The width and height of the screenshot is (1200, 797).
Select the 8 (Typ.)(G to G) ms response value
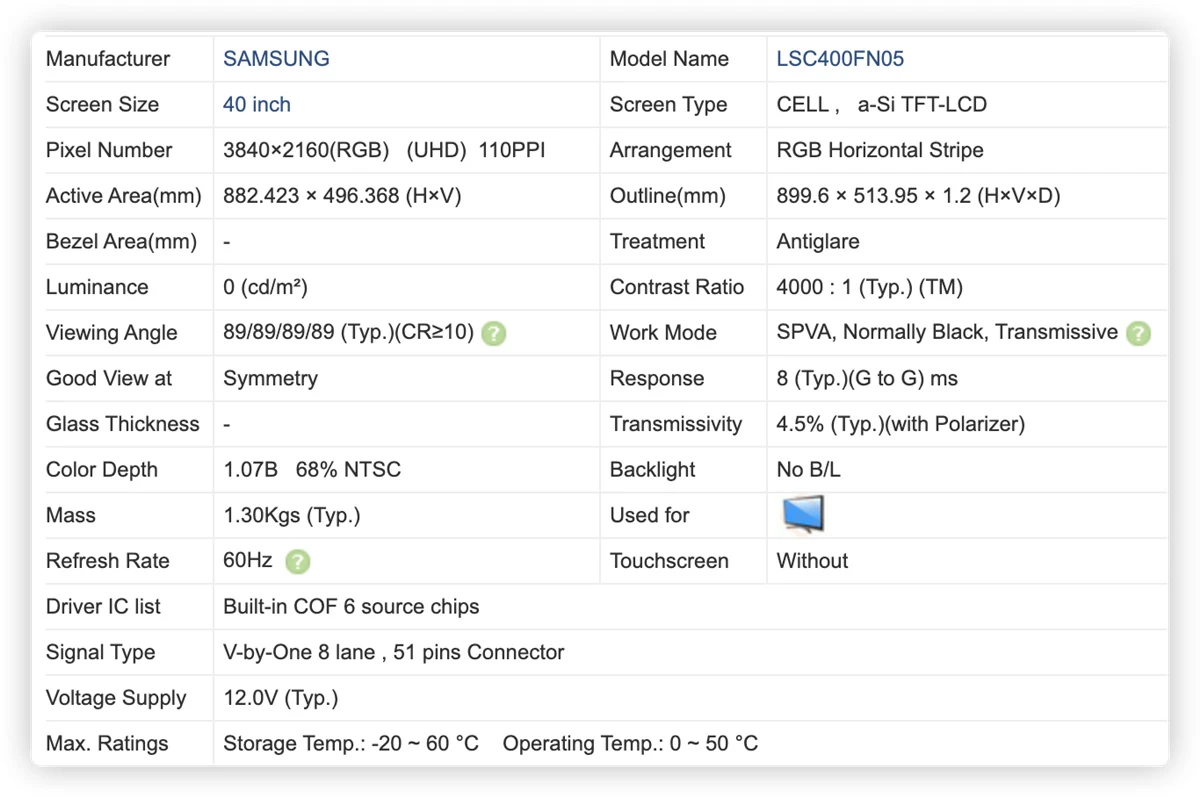(867, 378)
